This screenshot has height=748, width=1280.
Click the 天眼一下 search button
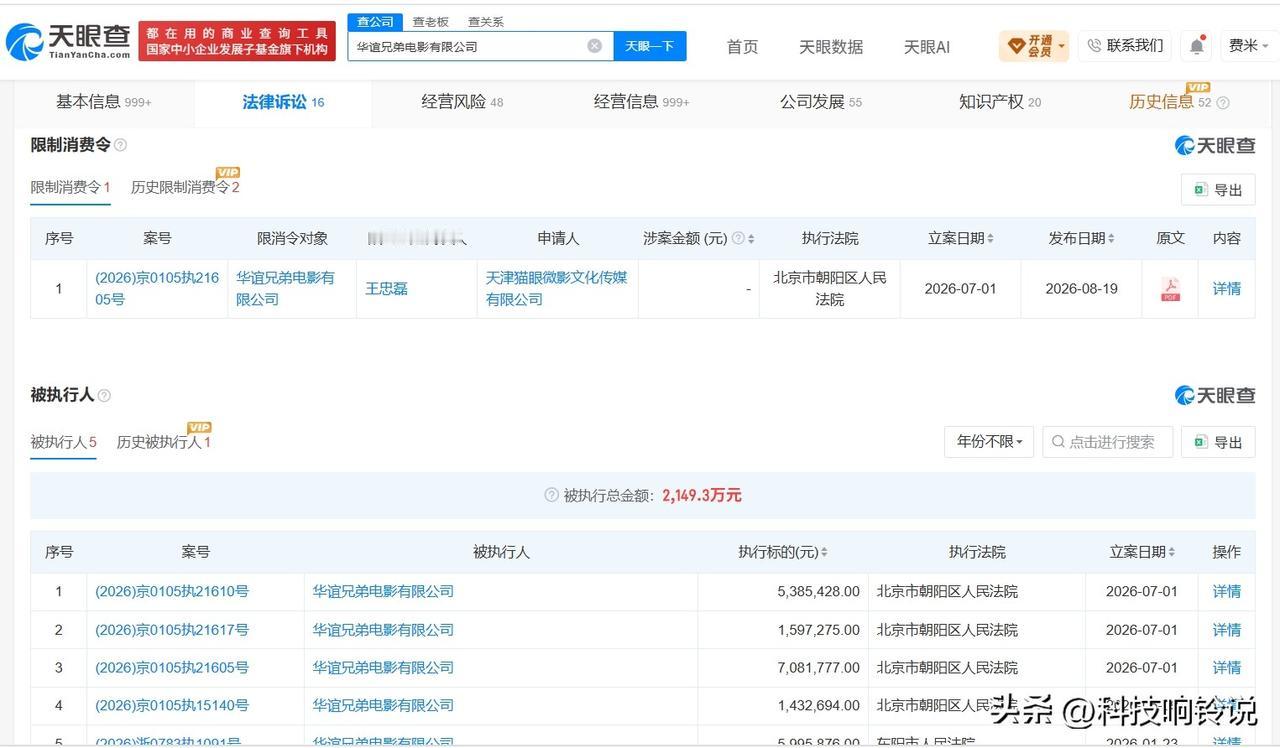click(x=649, y=46)
